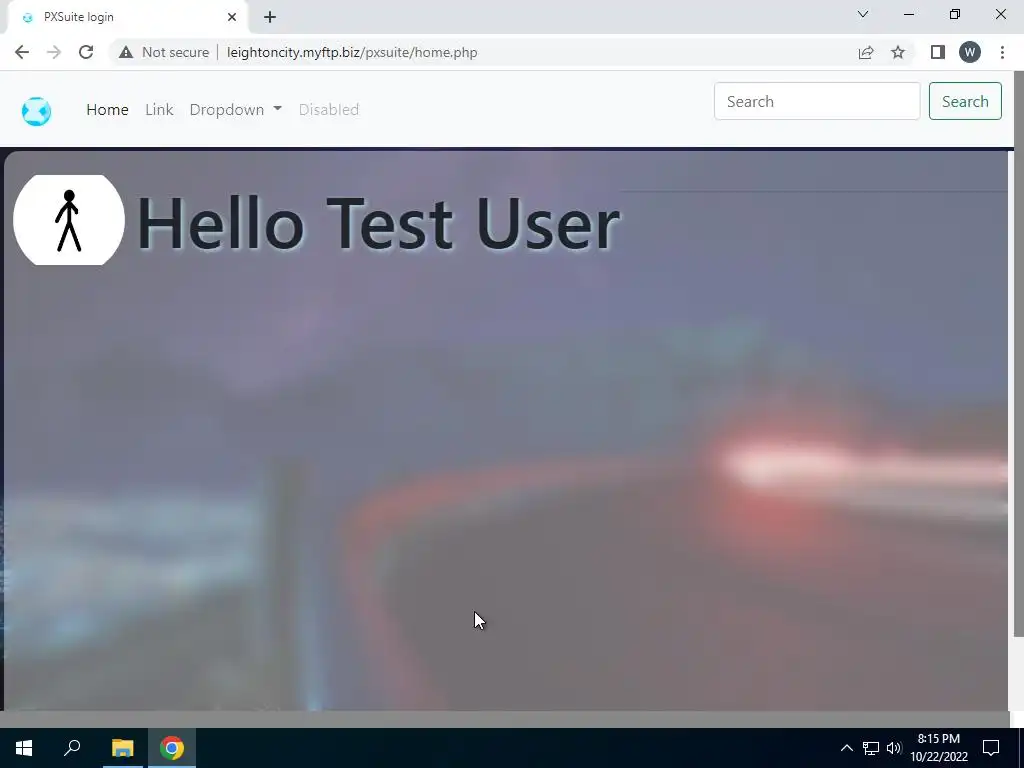Open File Explorer from taskbar
The width and height of the screenshot is (1024, 768).
pyautogui.click(x=122, y=748)
